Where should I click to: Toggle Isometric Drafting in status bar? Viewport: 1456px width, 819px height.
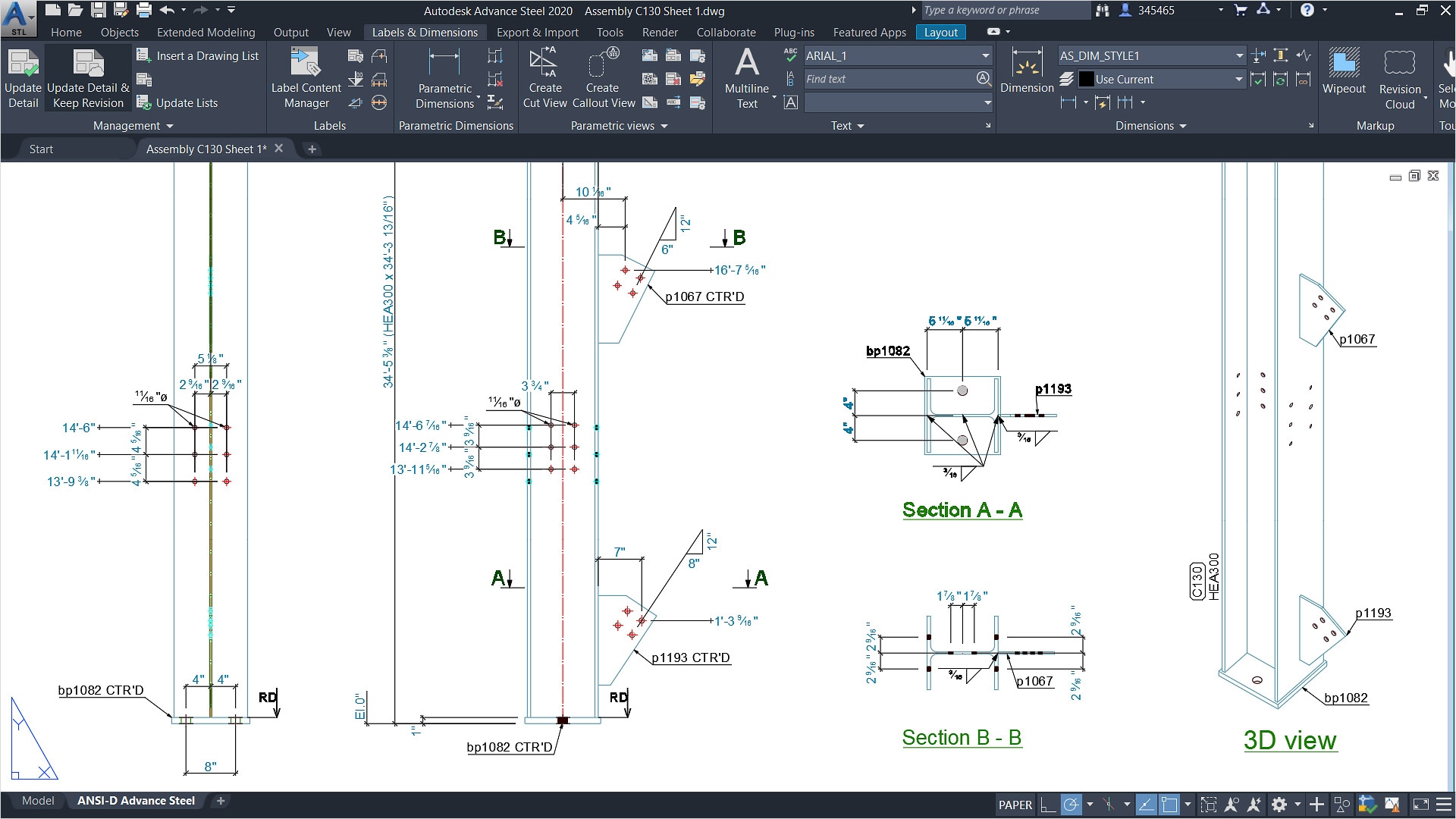1109,805
